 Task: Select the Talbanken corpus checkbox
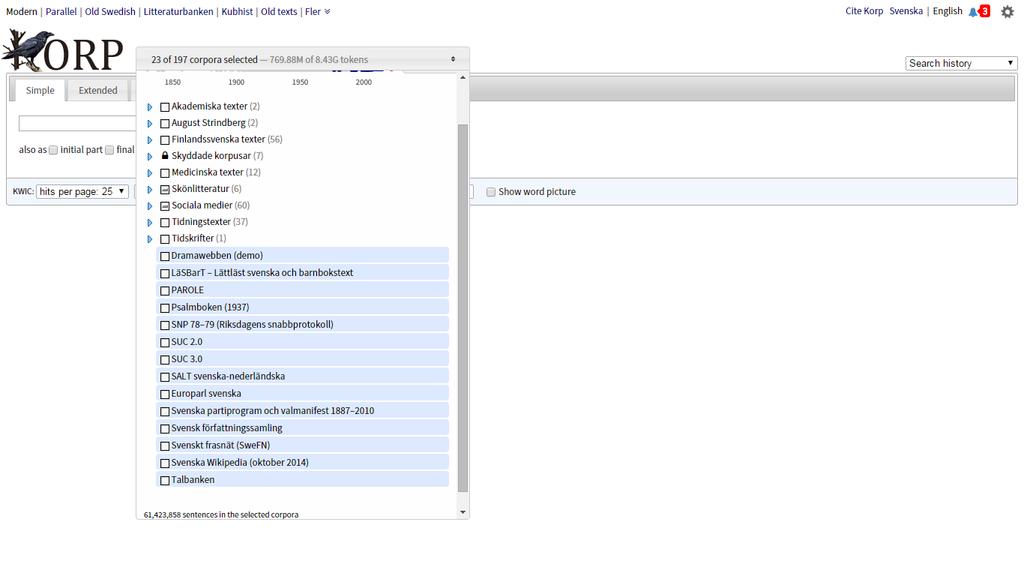pyautogui.click(x=165, y=481)
